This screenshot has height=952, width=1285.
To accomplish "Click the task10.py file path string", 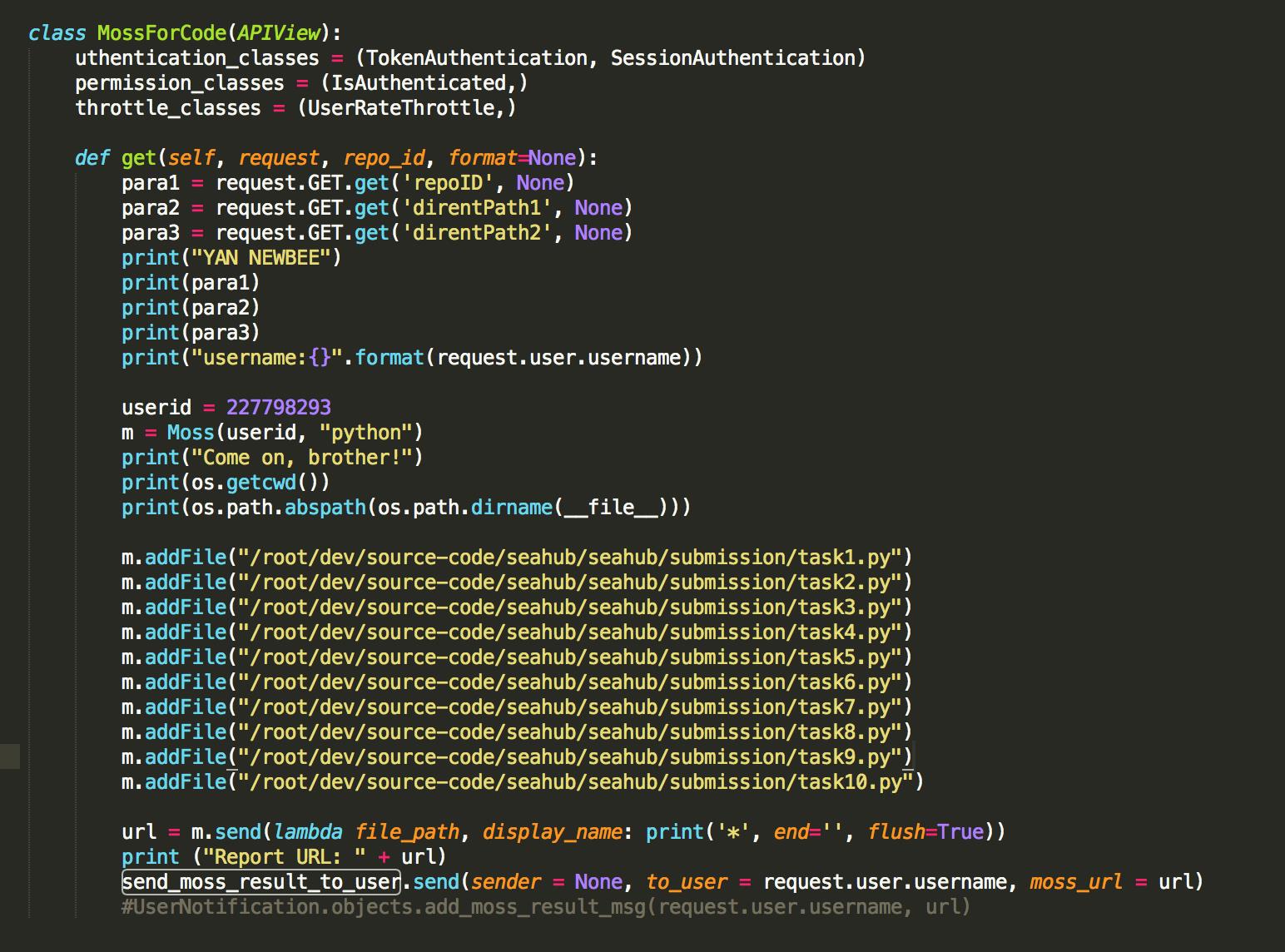I will tap(576, 782).
